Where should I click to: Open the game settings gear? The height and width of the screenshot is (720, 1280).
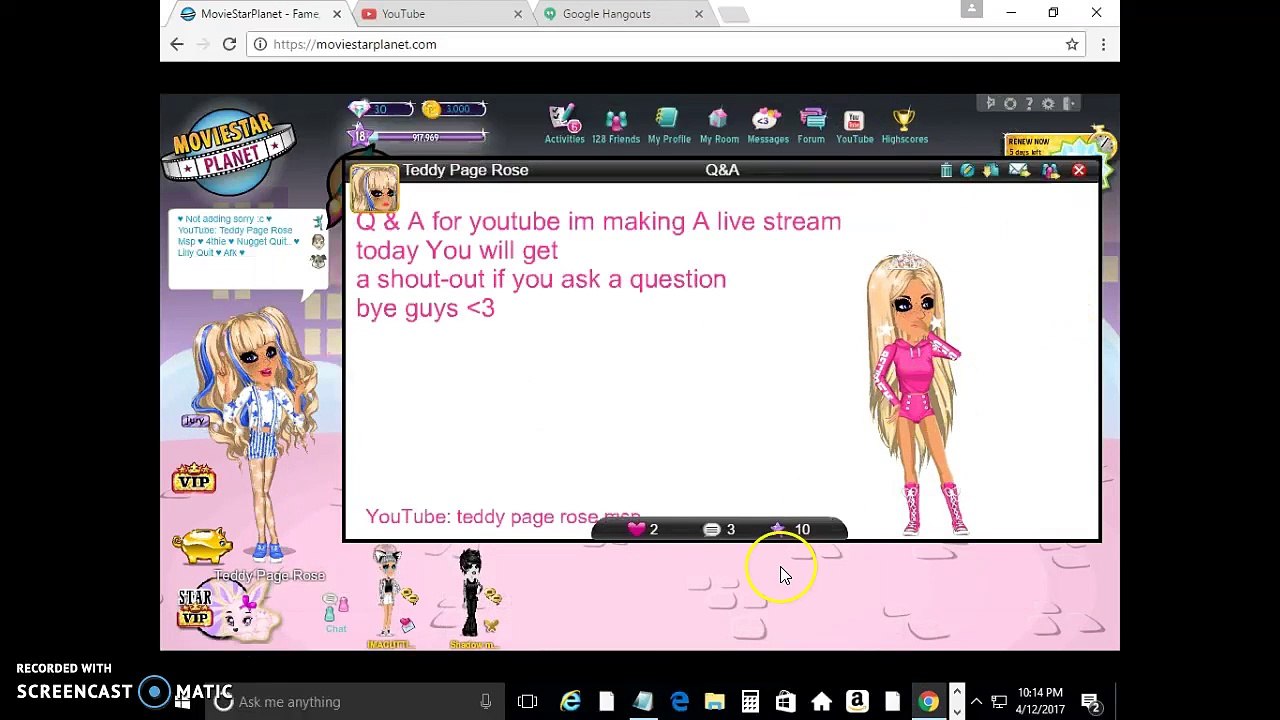1048,104
